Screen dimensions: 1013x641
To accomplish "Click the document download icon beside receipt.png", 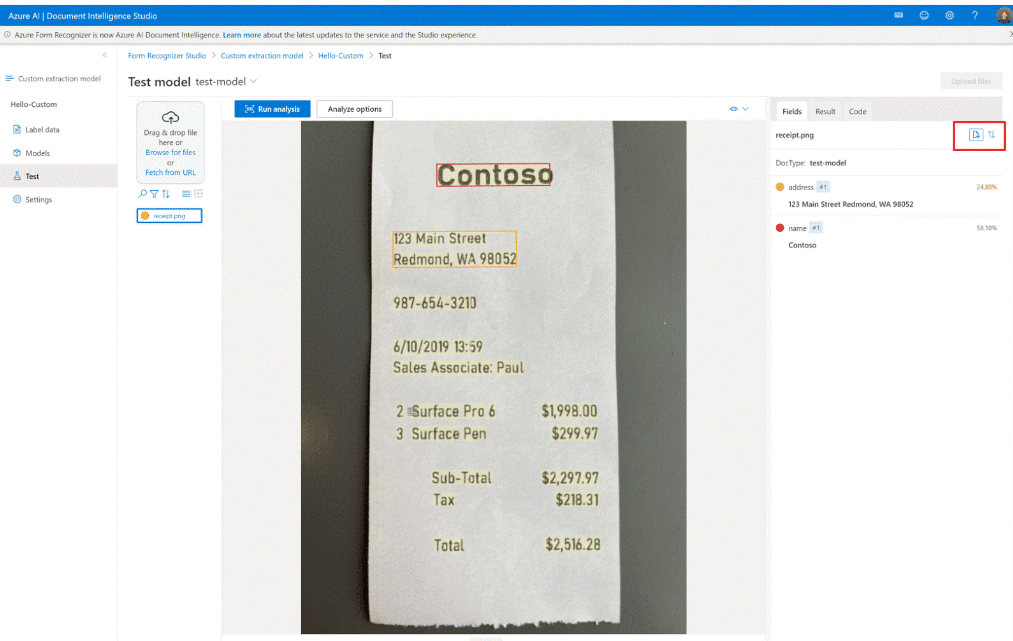I will 976,134.
